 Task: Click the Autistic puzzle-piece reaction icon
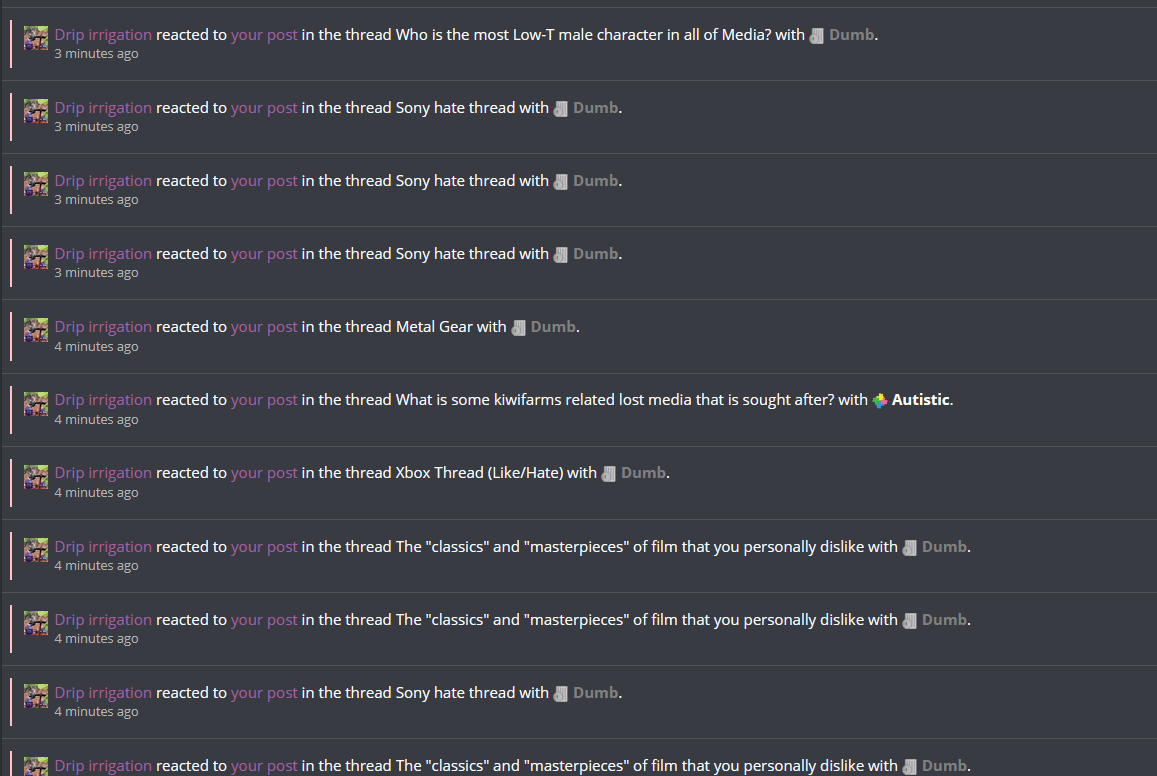(880, 401)
